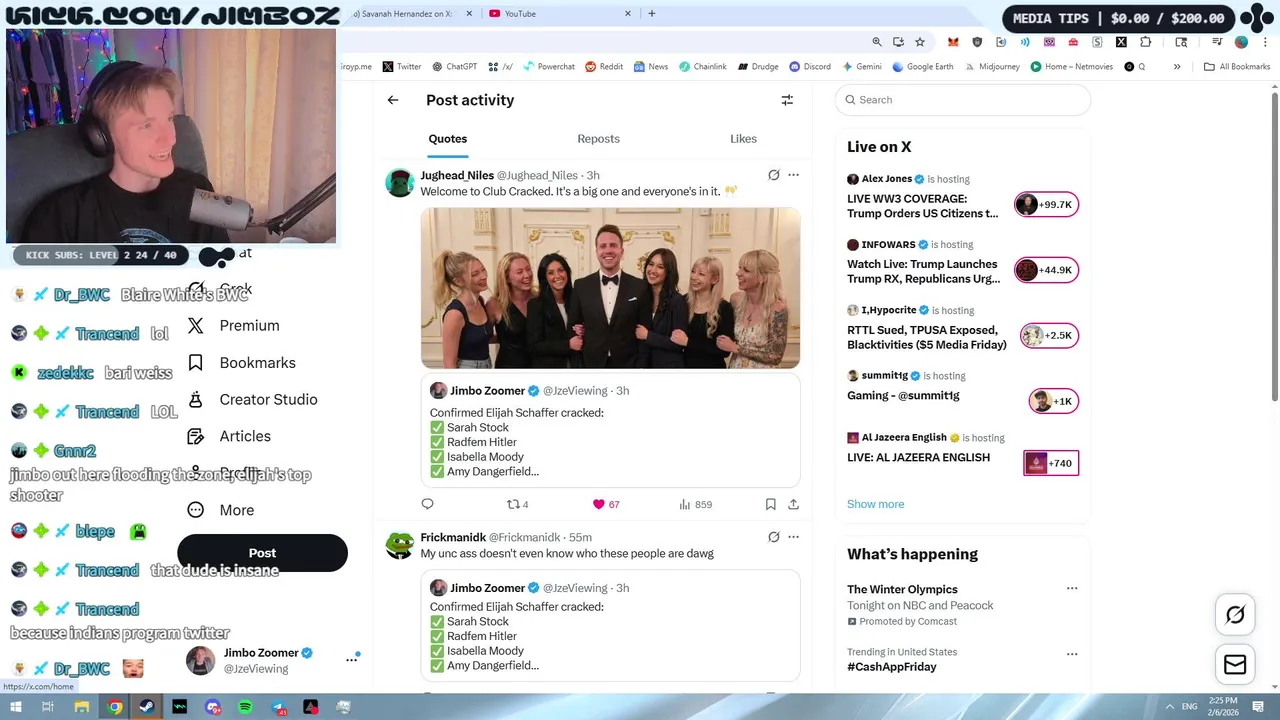Open the group photo in Jughead_Niles' post

pos(610,288)
